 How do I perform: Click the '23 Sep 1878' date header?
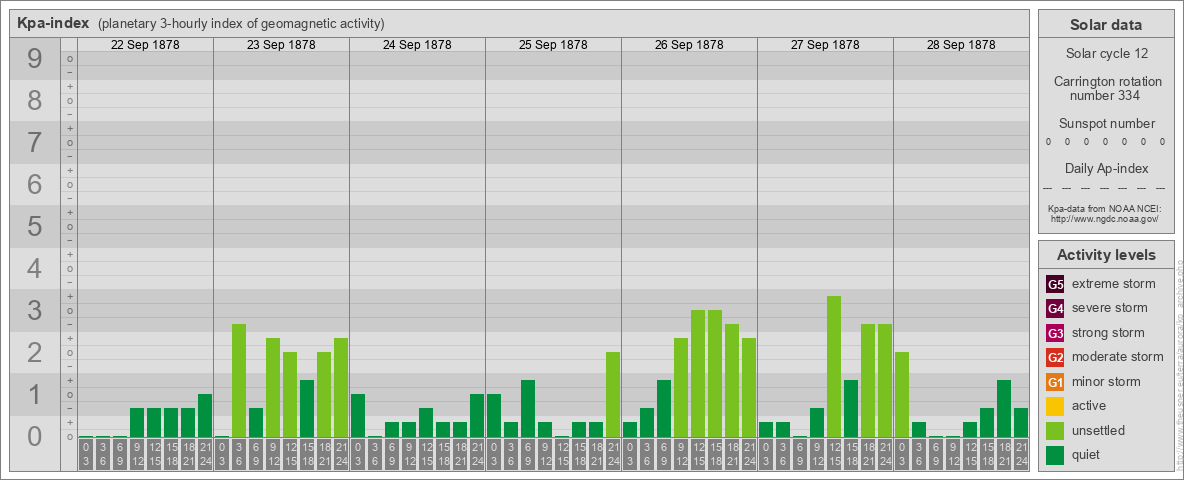pos(281,45)
